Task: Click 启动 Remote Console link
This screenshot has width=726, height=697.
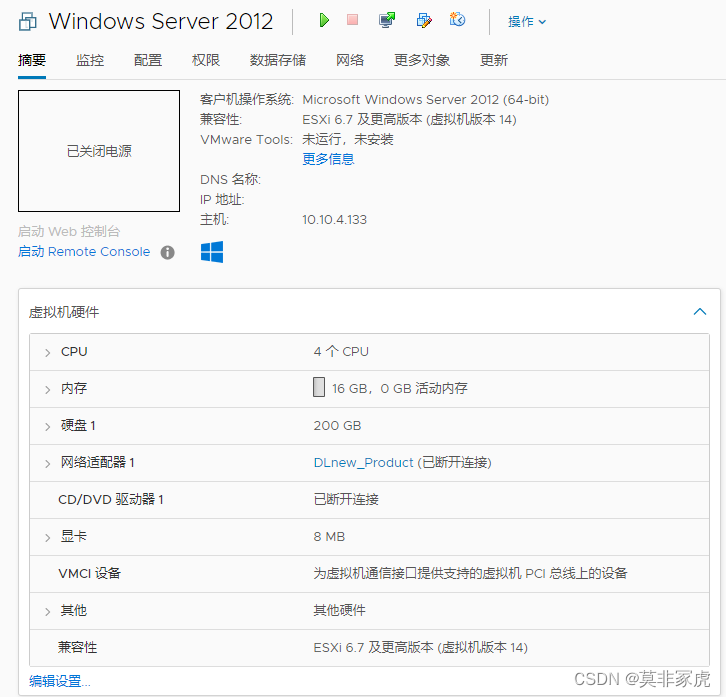Action: [84, 251]
